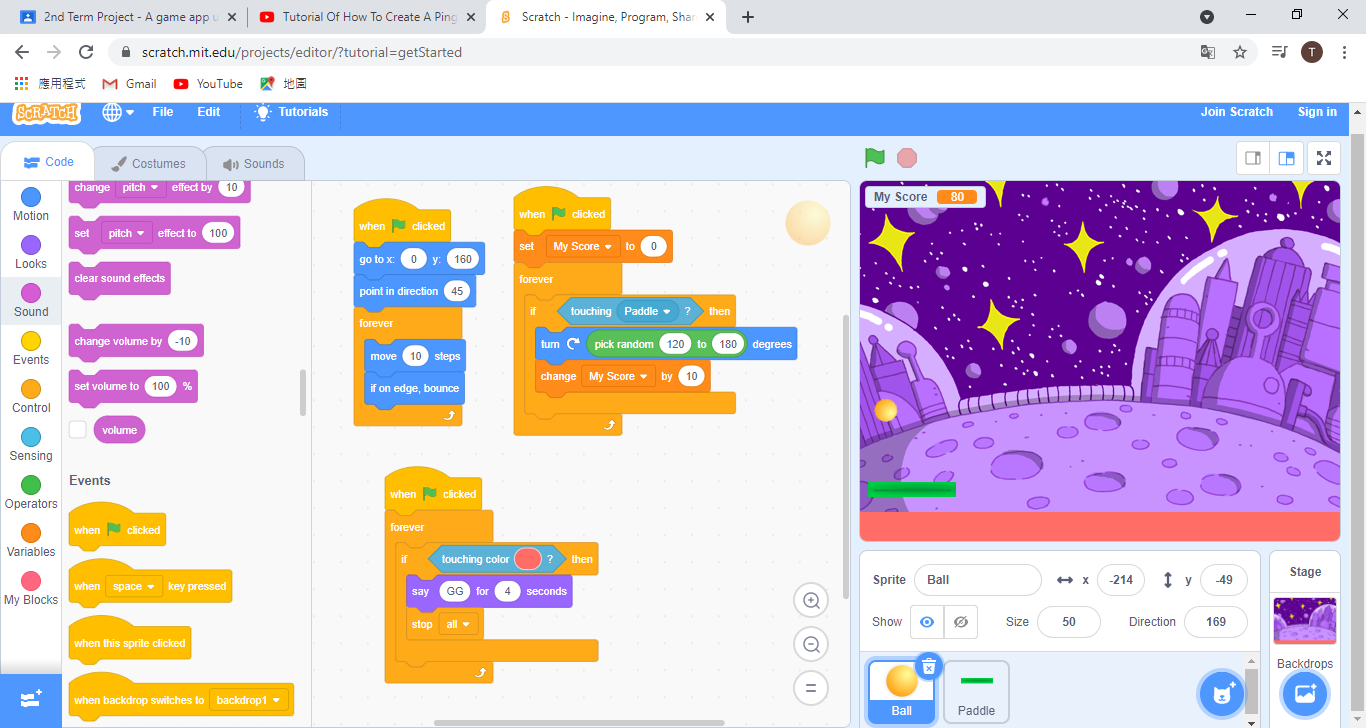Image resolution: width=1366 pixels, height=728 pixels.
Task: Click the green flag to run project
Action: coord(875,158)
